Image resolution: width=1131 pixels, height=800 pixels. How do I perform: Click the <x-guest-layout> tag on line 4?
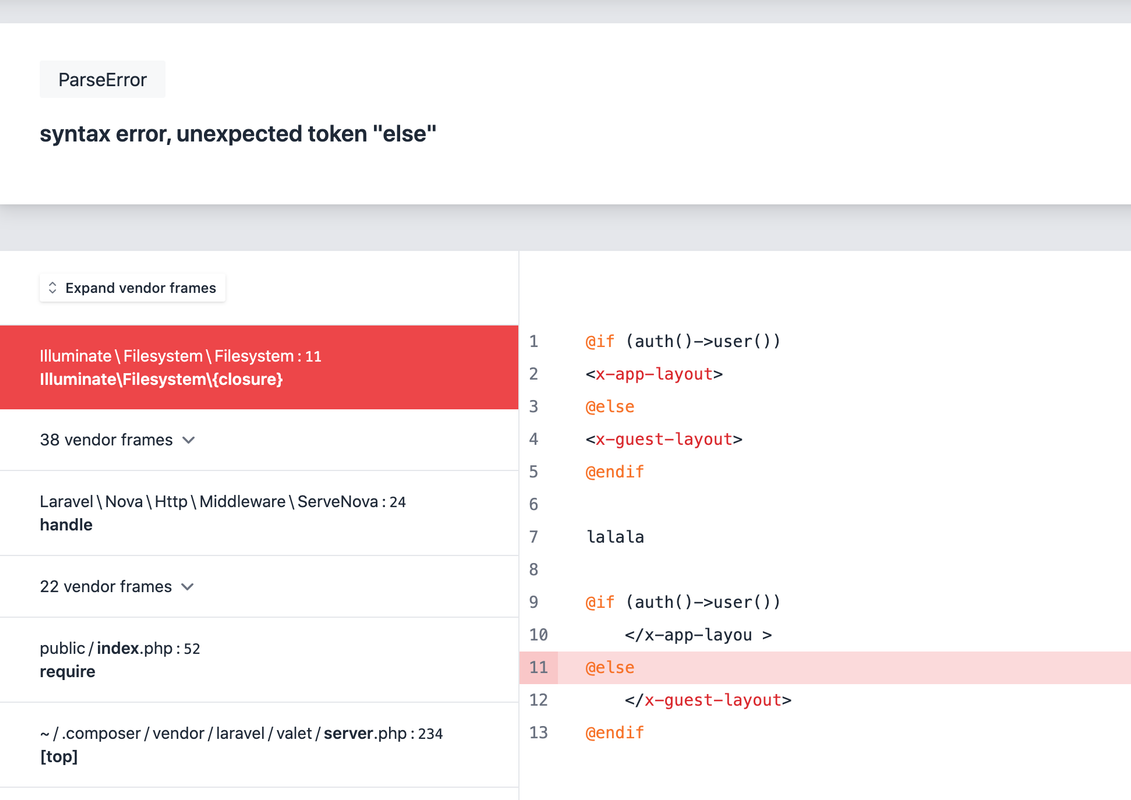coord(664,439)
